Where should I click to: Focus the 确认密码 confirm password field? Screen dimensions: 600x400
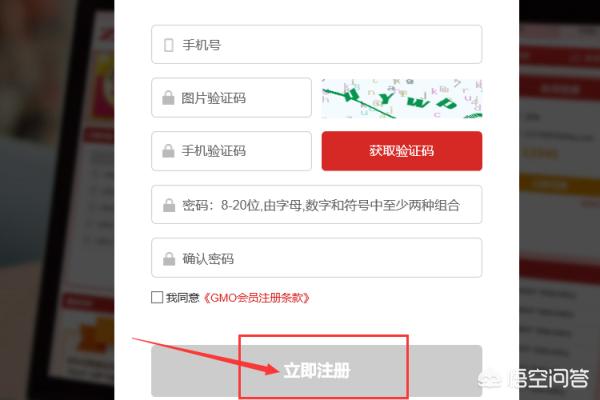click(316, 258)
